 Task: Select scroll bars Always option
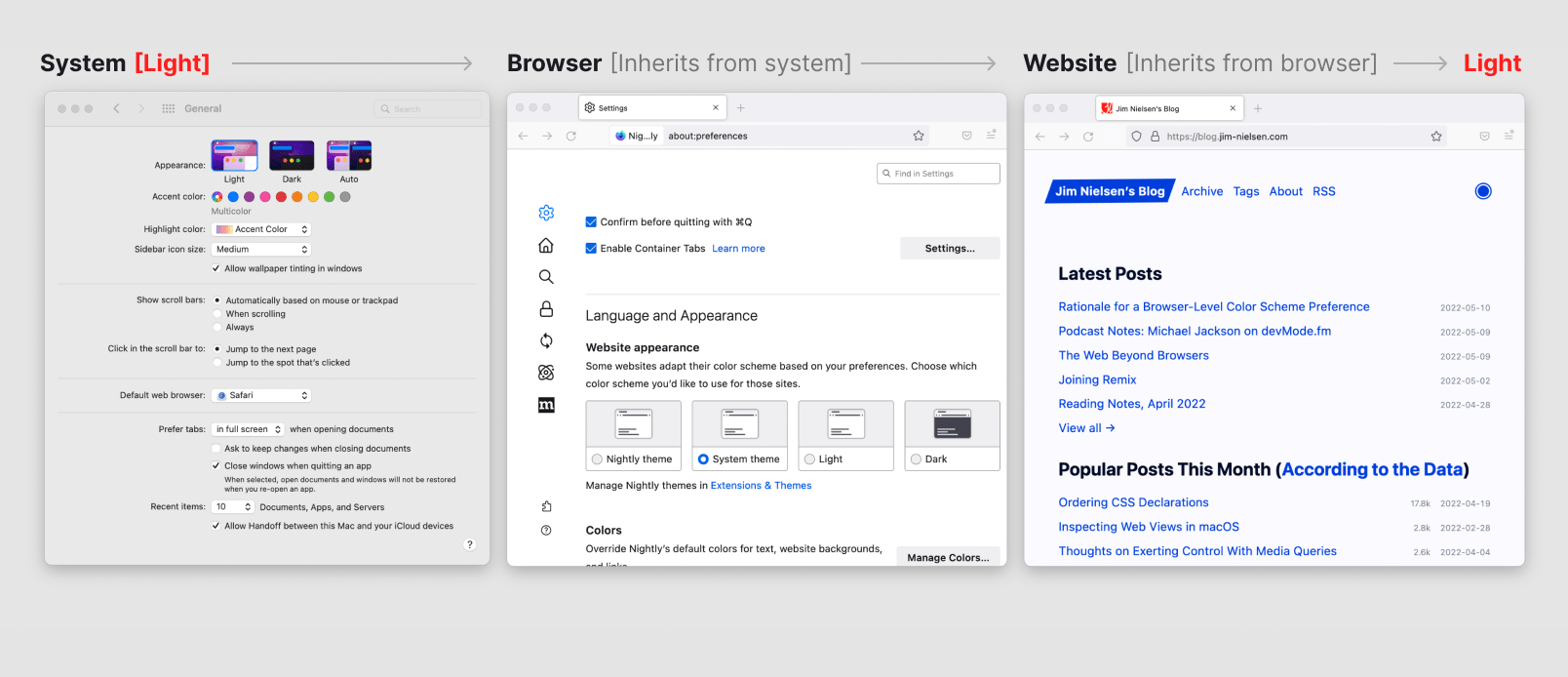tap(217, 328)
